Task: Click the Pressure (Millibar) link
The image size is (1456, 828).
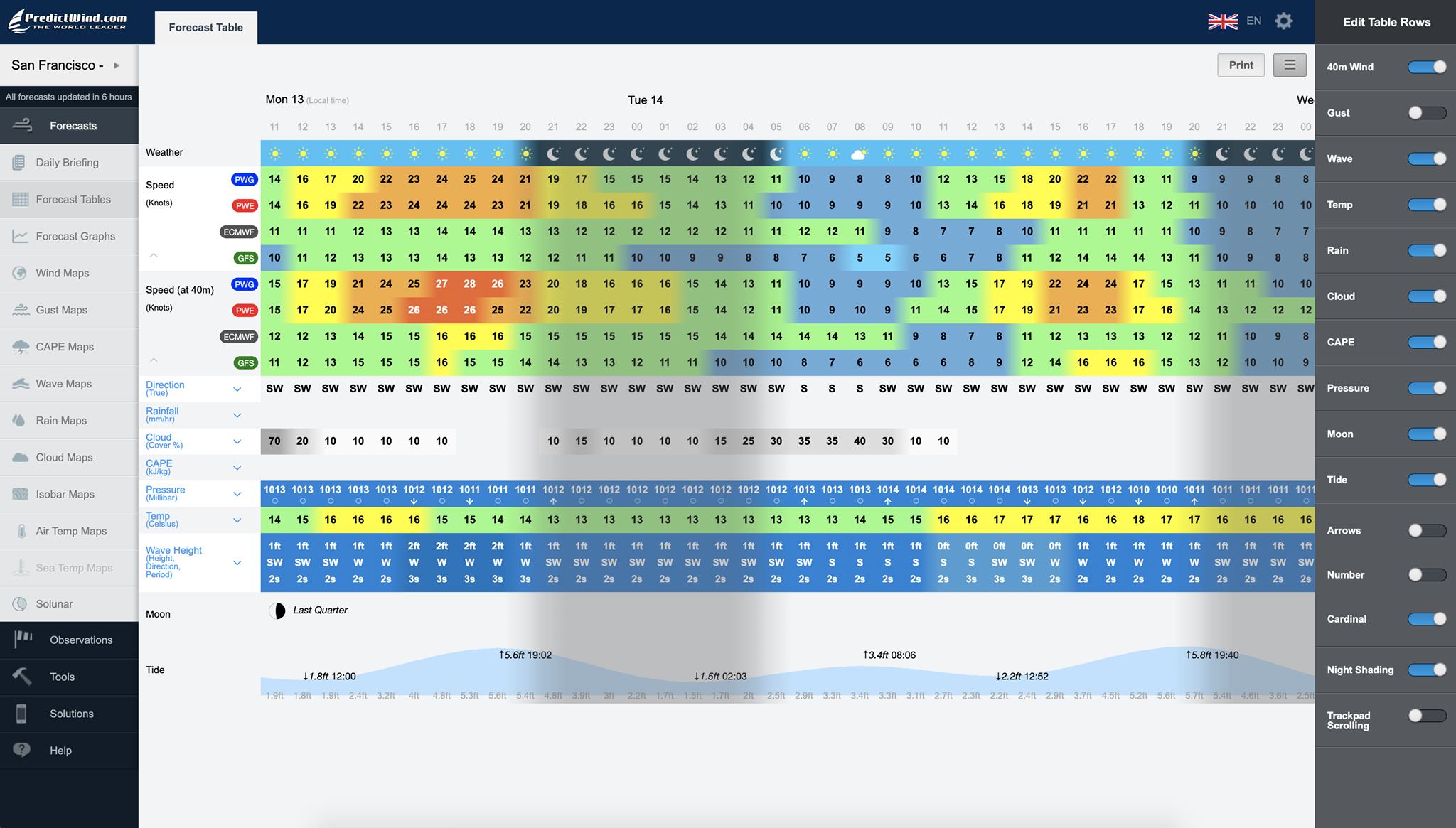Action: [165, 493]
